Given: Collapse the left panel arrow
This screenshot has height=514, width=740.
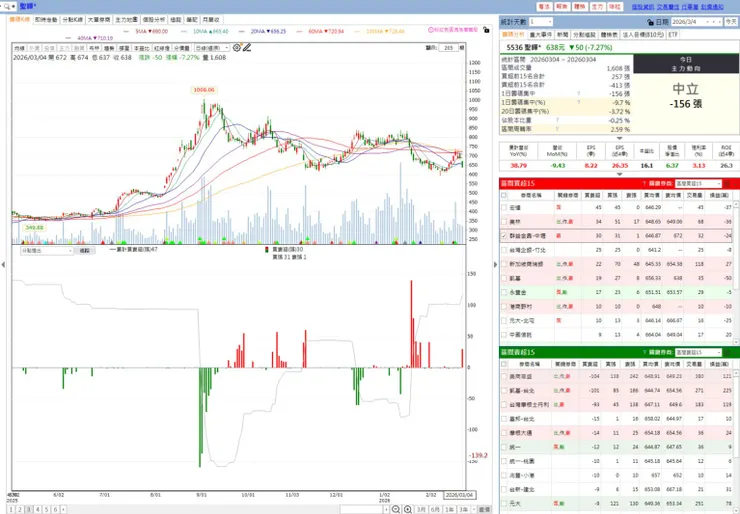Looking at the screenshot, I should 3,264.
